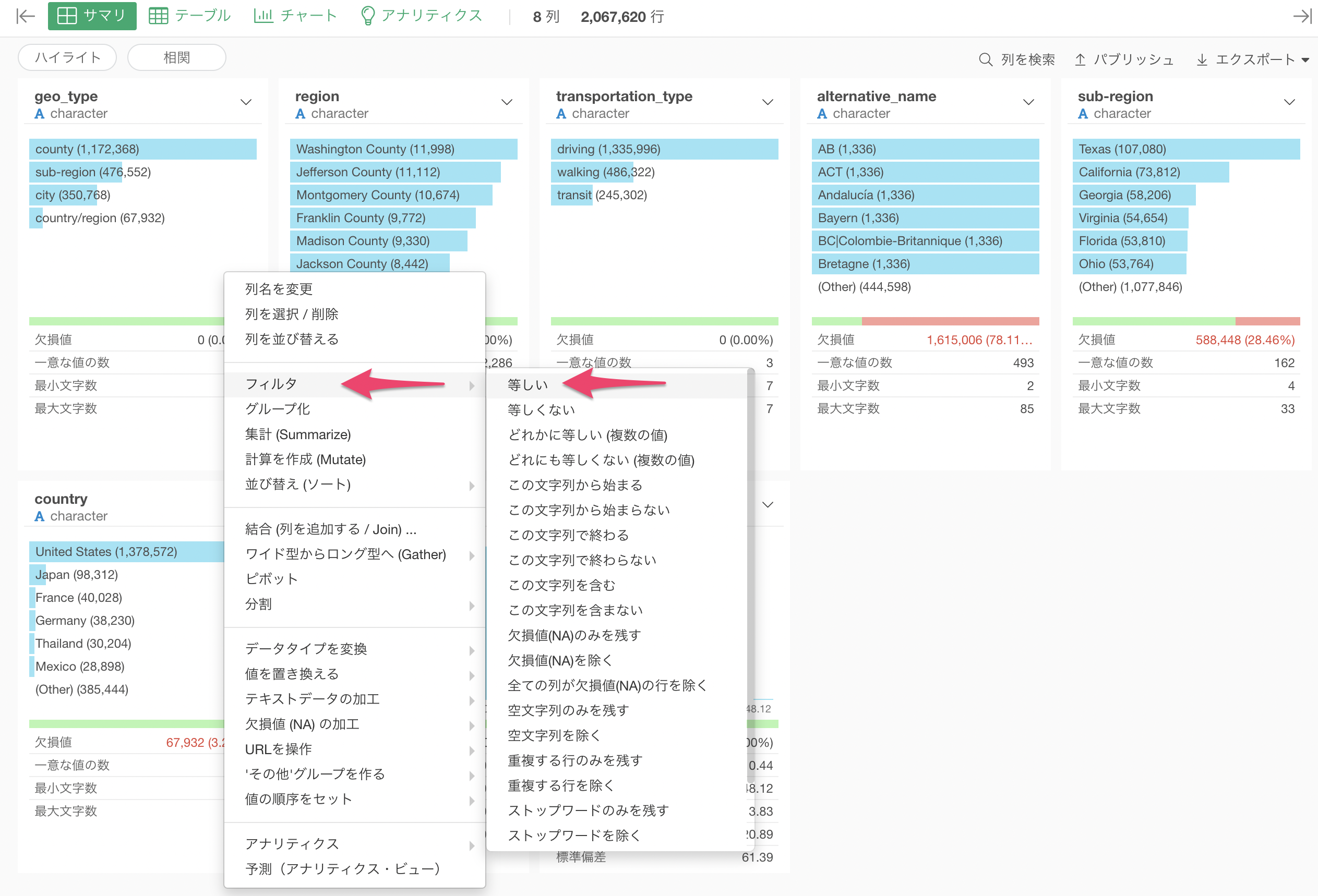Screen dimensions: 1318x896
Task: Toggle the ハイライト pill button
Action: [x=67, y=58]
